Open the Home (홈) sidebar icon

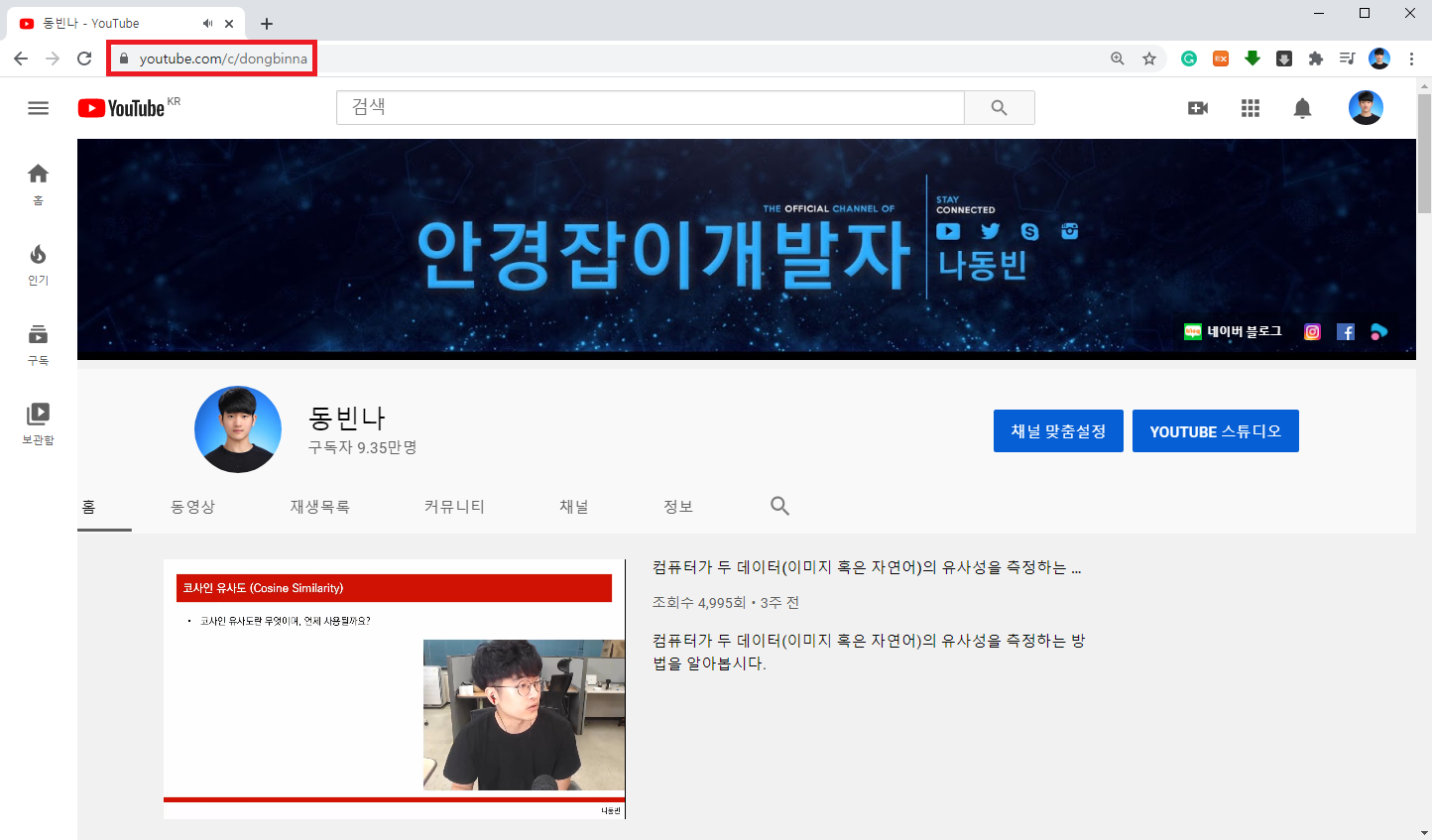pyautogui.click(x=38, y=184)
